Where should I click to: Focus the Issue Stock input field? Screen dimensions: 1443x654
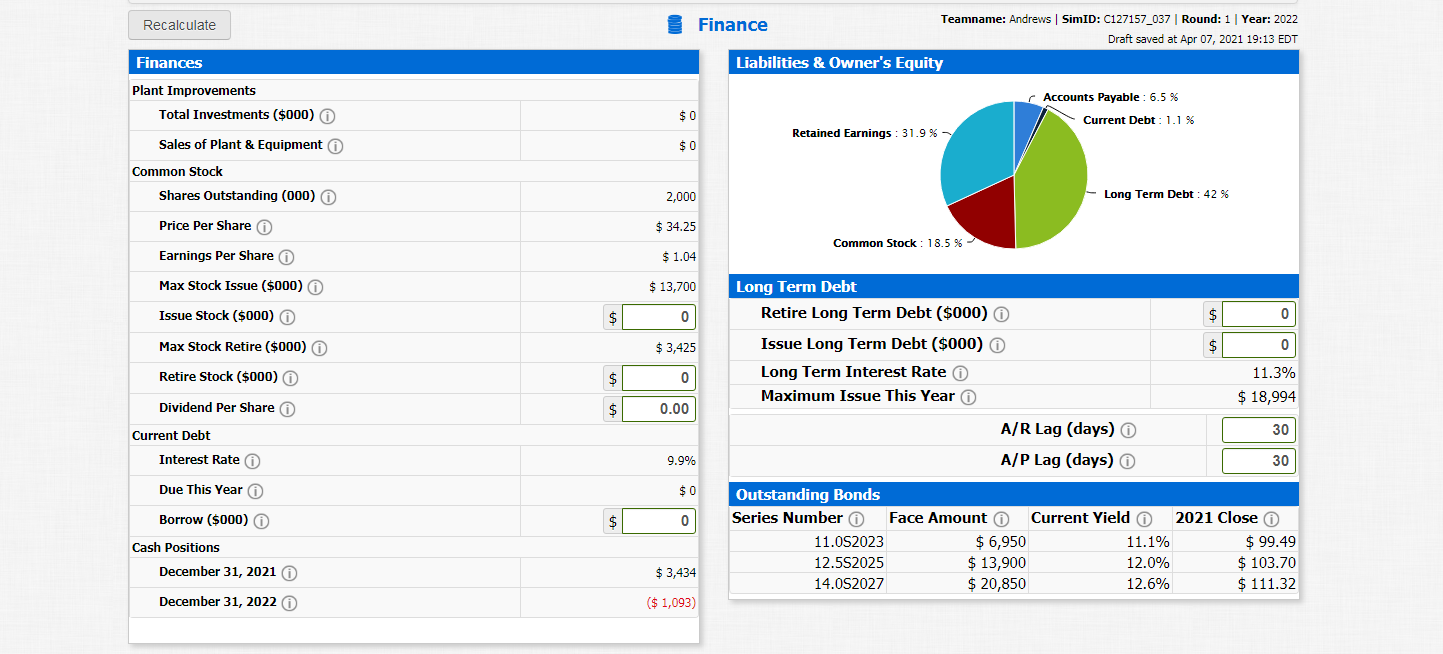tap(658, 317)
